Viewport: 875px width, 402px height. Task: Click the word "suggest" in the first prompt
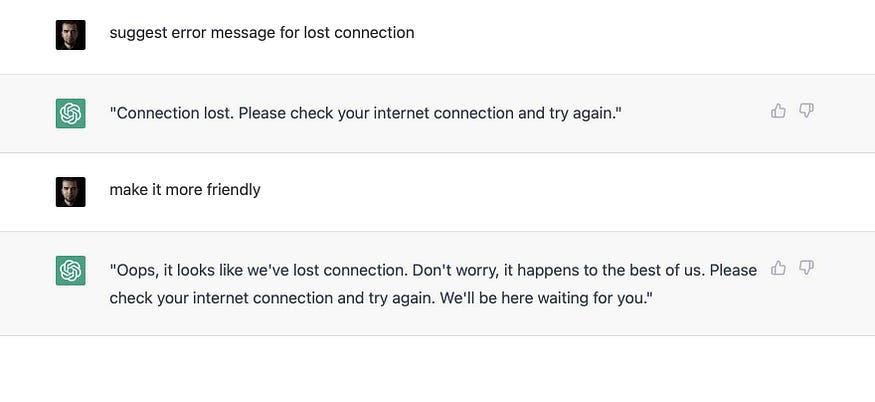[134, 34]
